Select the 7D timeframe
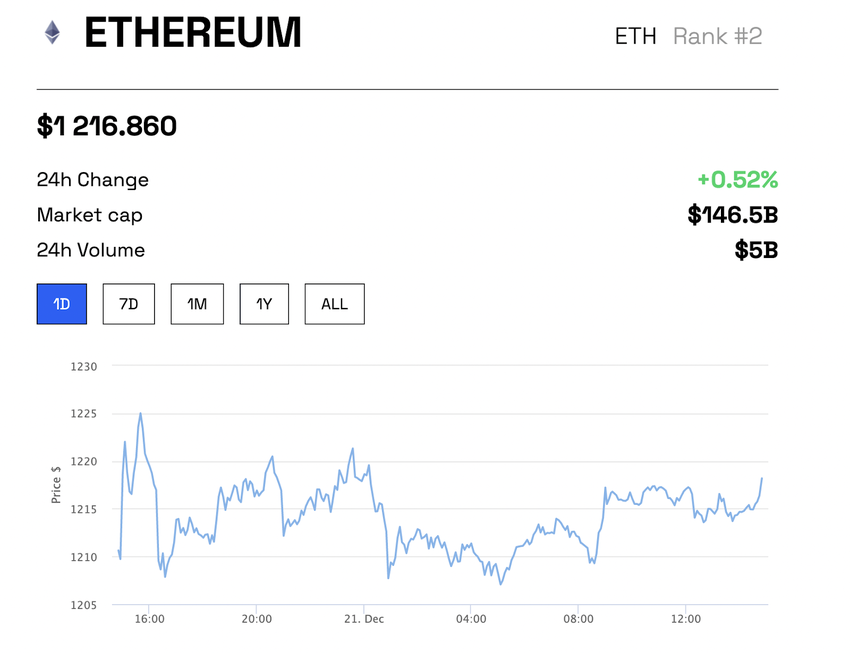Image resolution: width=850 pixels, height=653 pixels. pos(128,304)
